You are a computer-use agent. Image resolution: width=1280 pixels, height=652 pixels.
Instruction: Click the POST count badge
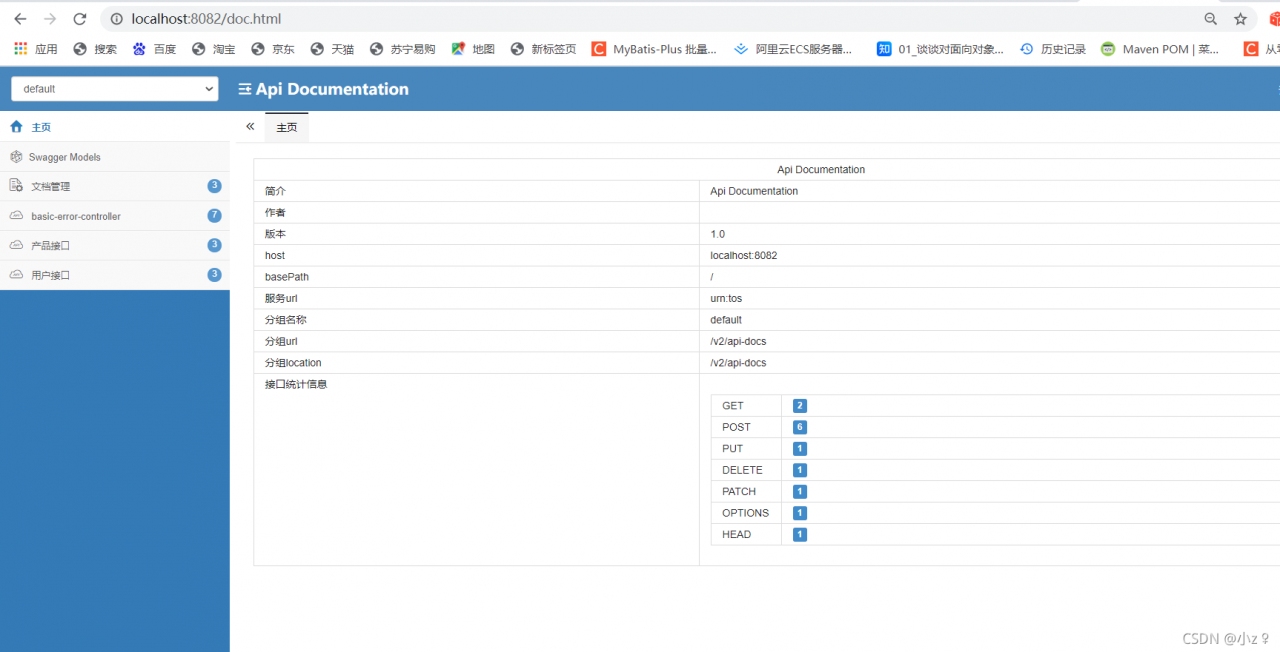coord(800,427)
